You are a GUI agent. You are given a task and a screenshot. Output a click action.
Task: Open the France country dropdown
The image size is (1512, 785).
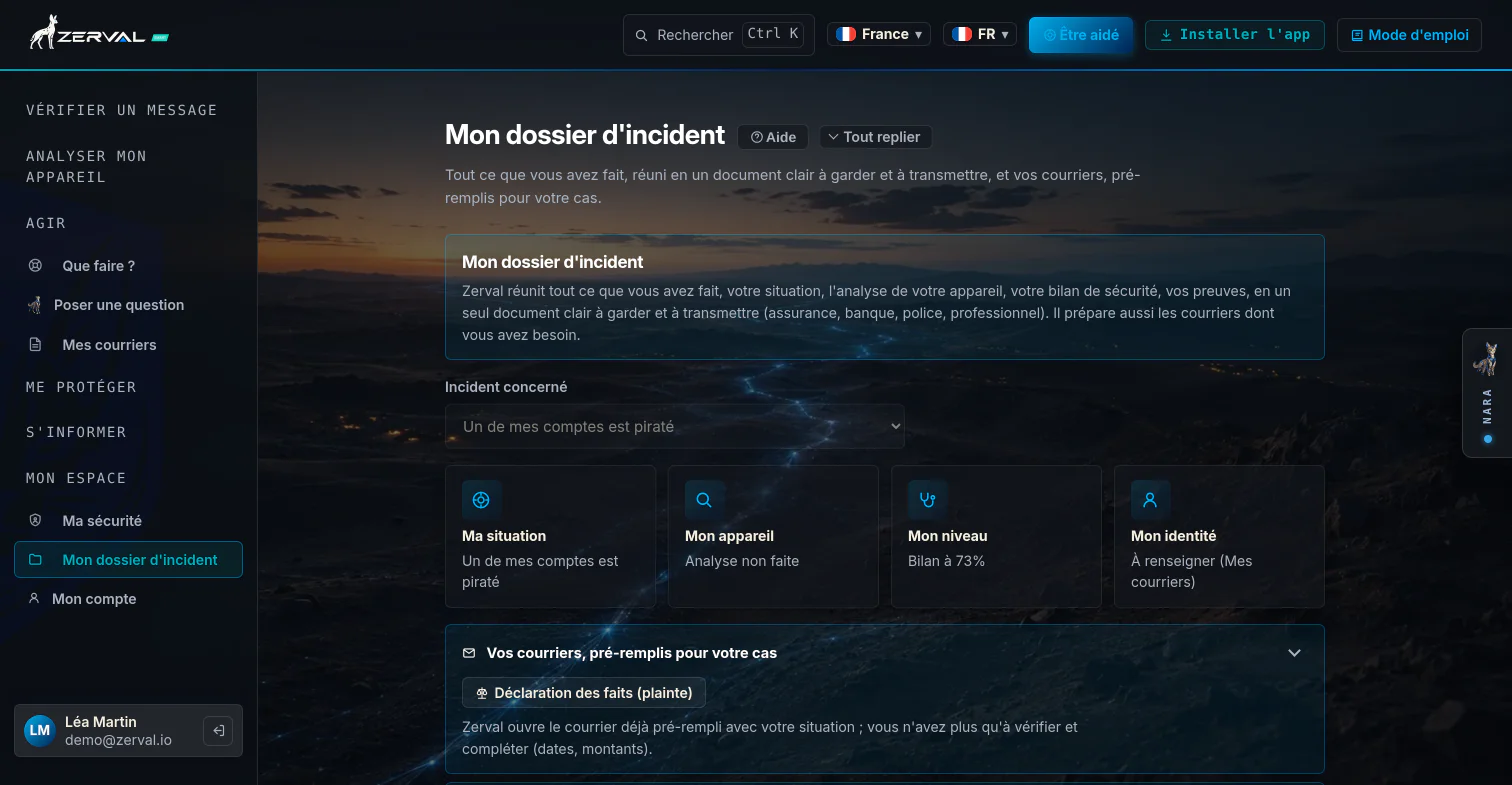click(879, 34)
